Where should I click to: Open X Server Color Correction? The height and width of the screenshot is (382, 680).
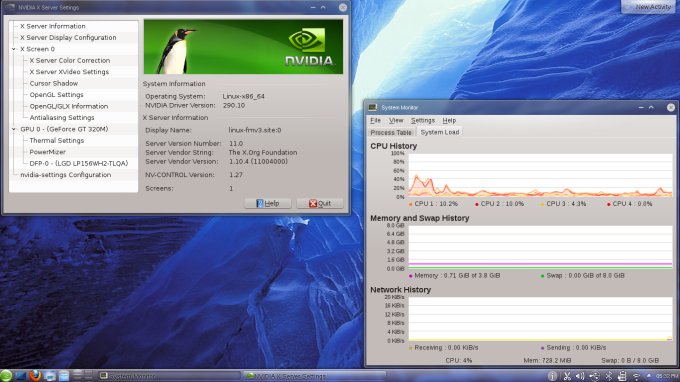69,61
